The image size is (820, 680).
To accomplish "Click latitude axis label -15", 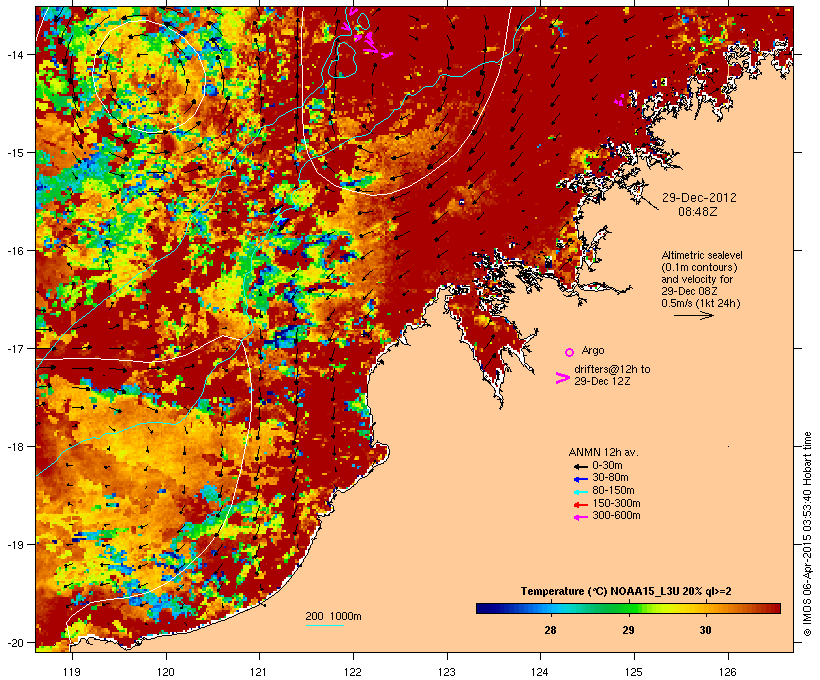I will [x=14, y=153].
